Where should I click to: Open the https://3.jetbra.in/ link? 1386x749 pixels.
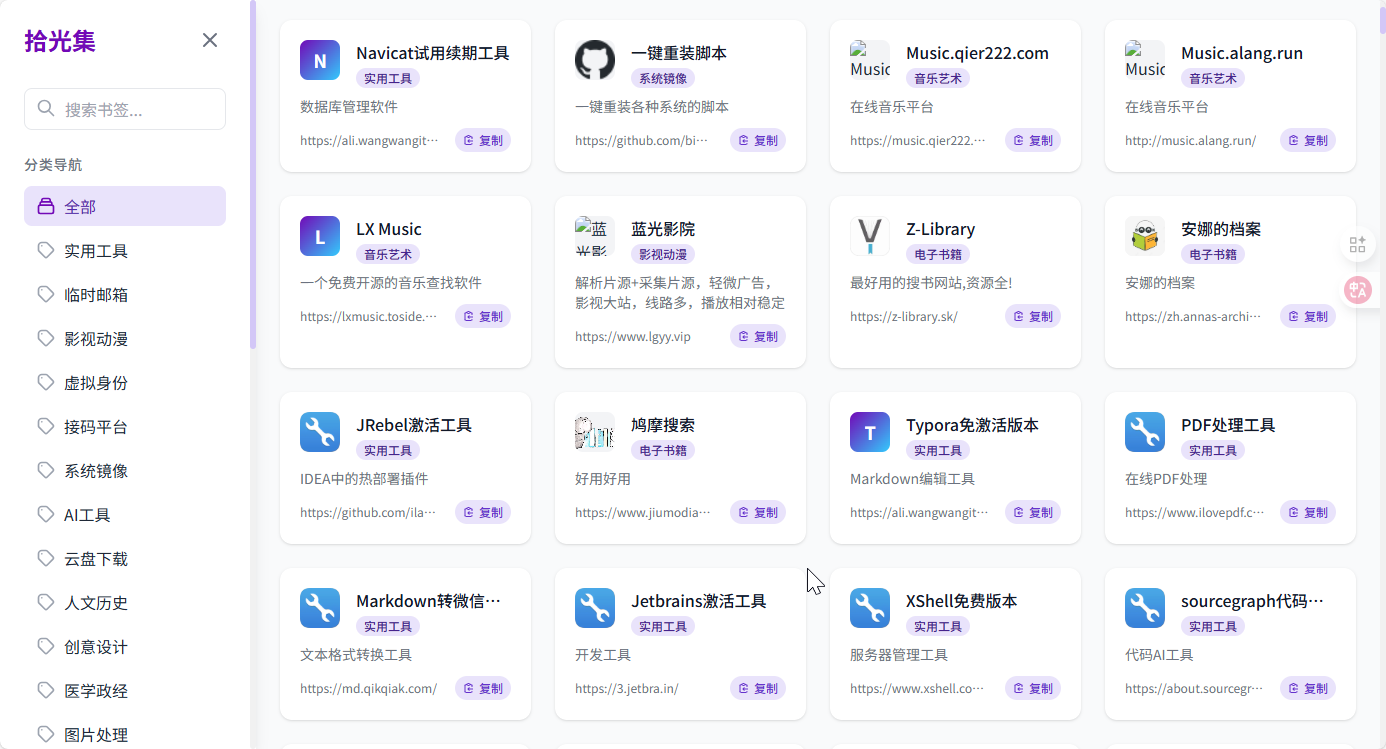click(627, 688)
